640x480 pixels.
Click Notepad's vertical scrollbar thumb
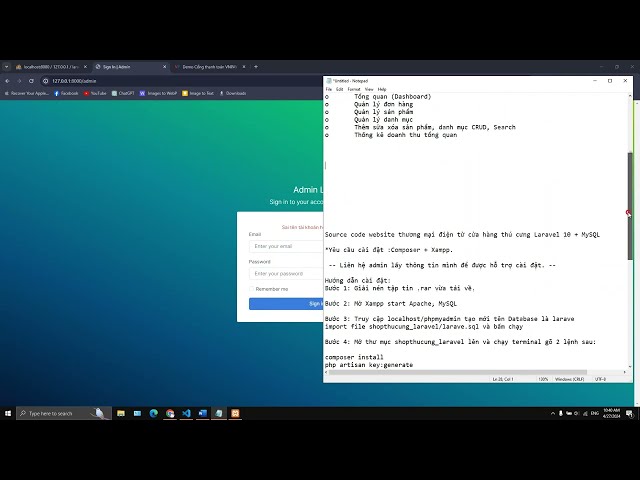coord(630,206)
